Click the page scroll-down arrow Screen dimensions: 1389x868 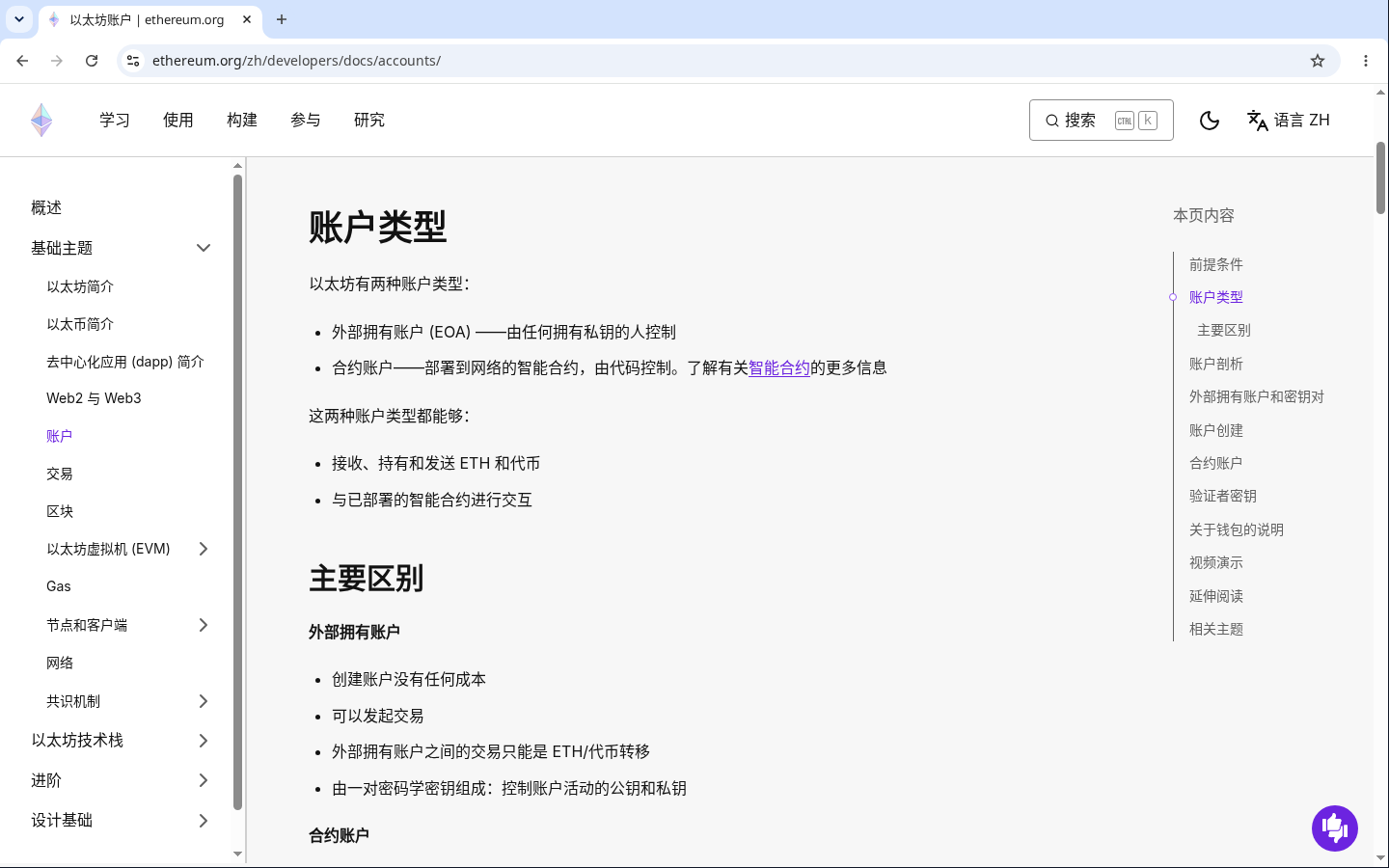pyautogui.click(x=1381, y=857)
